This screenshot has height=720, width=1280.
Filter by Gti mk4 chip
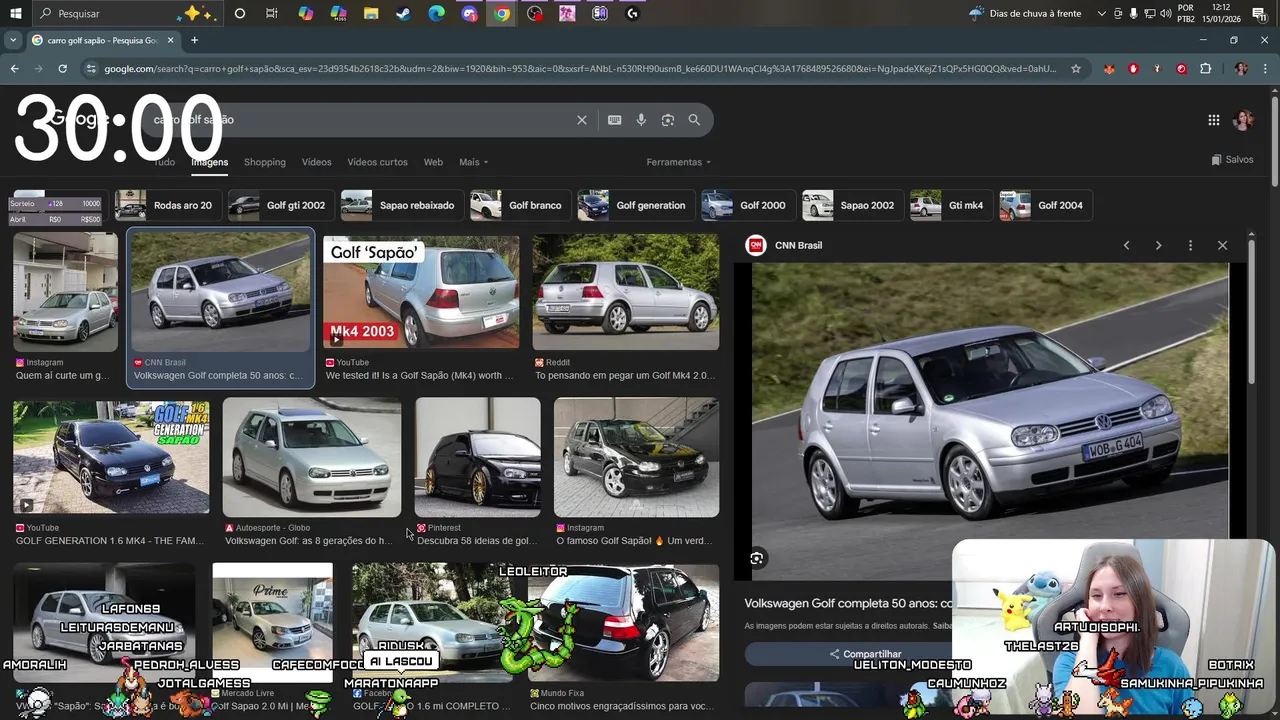pyautogui.click(x=950, y=205)
